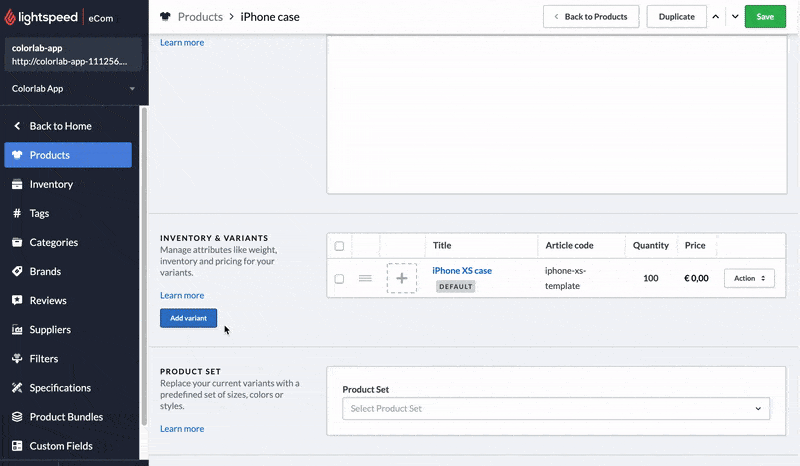This screenshot has height=466, width=800.
Task: Open the Select Product Set dropdown
Action: (555, 408)
